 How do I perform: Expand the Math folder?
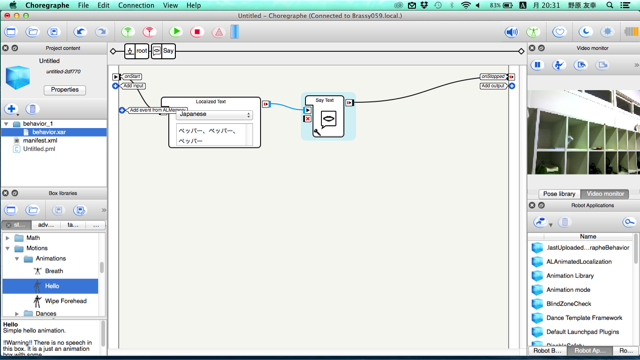(x=7, y=238)
